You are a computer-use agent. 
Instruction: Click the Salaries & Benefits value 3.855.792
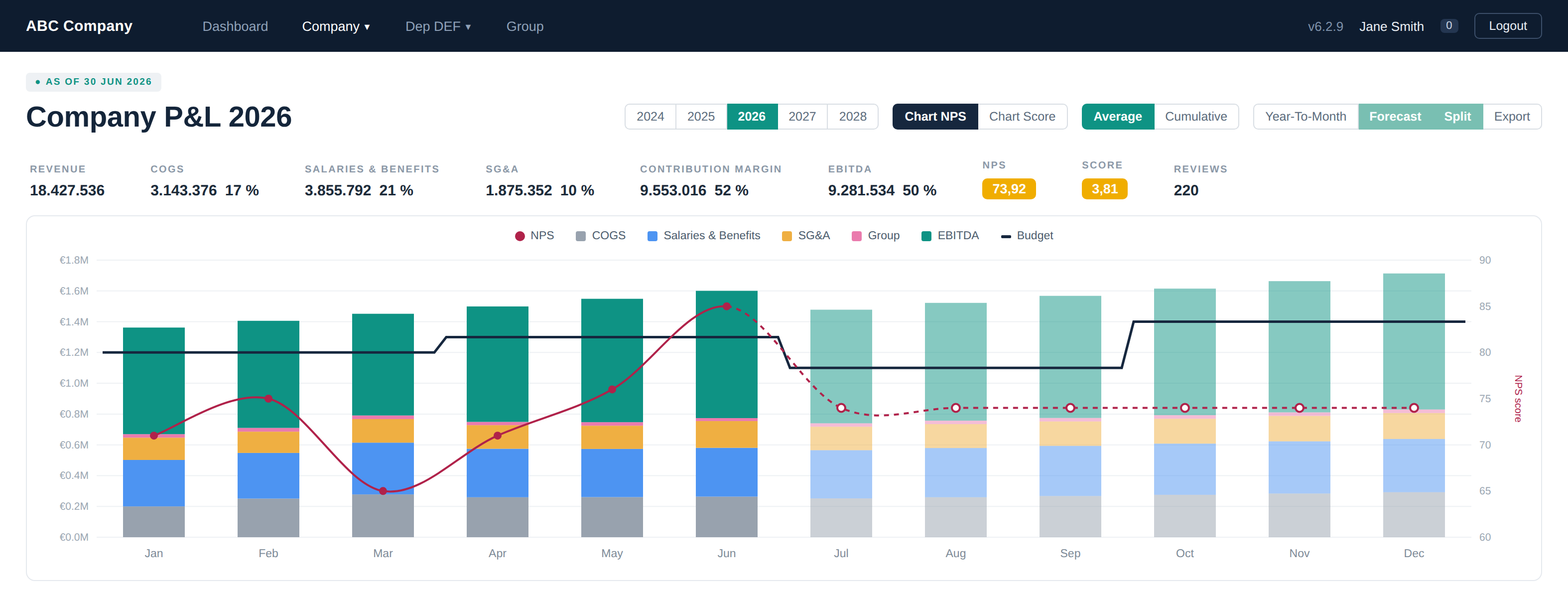(338, 190)
